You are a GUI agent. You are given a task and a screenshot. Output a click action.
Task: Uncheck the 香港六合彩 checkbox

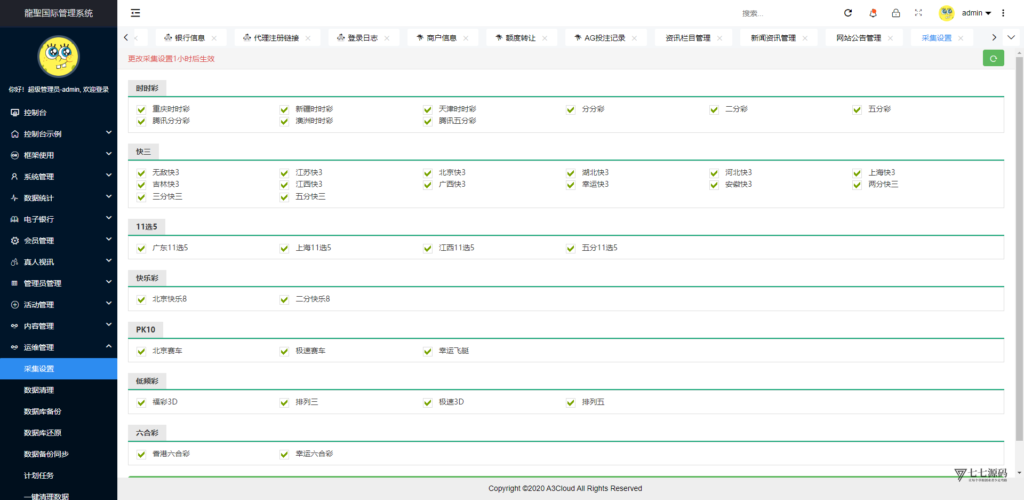click(142, 454)
